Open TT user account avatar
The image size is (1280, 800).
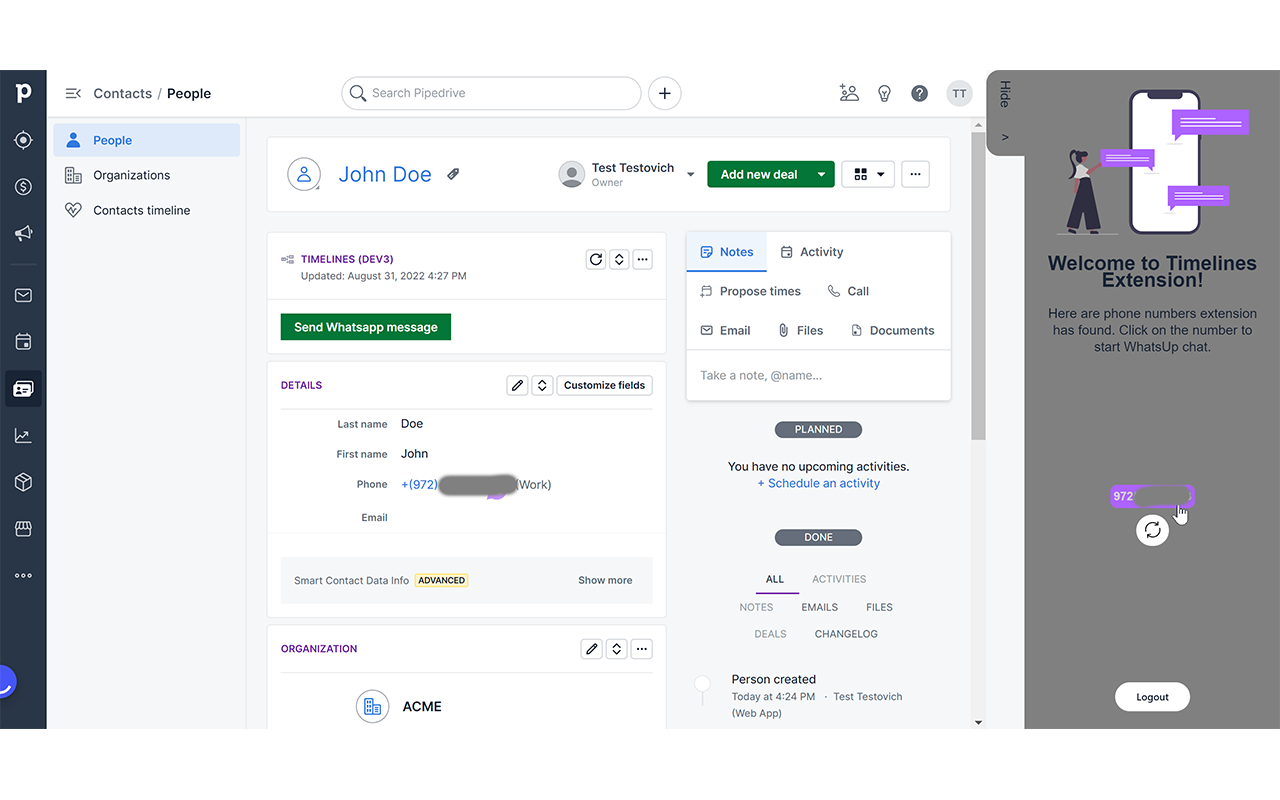click(959, 93)
